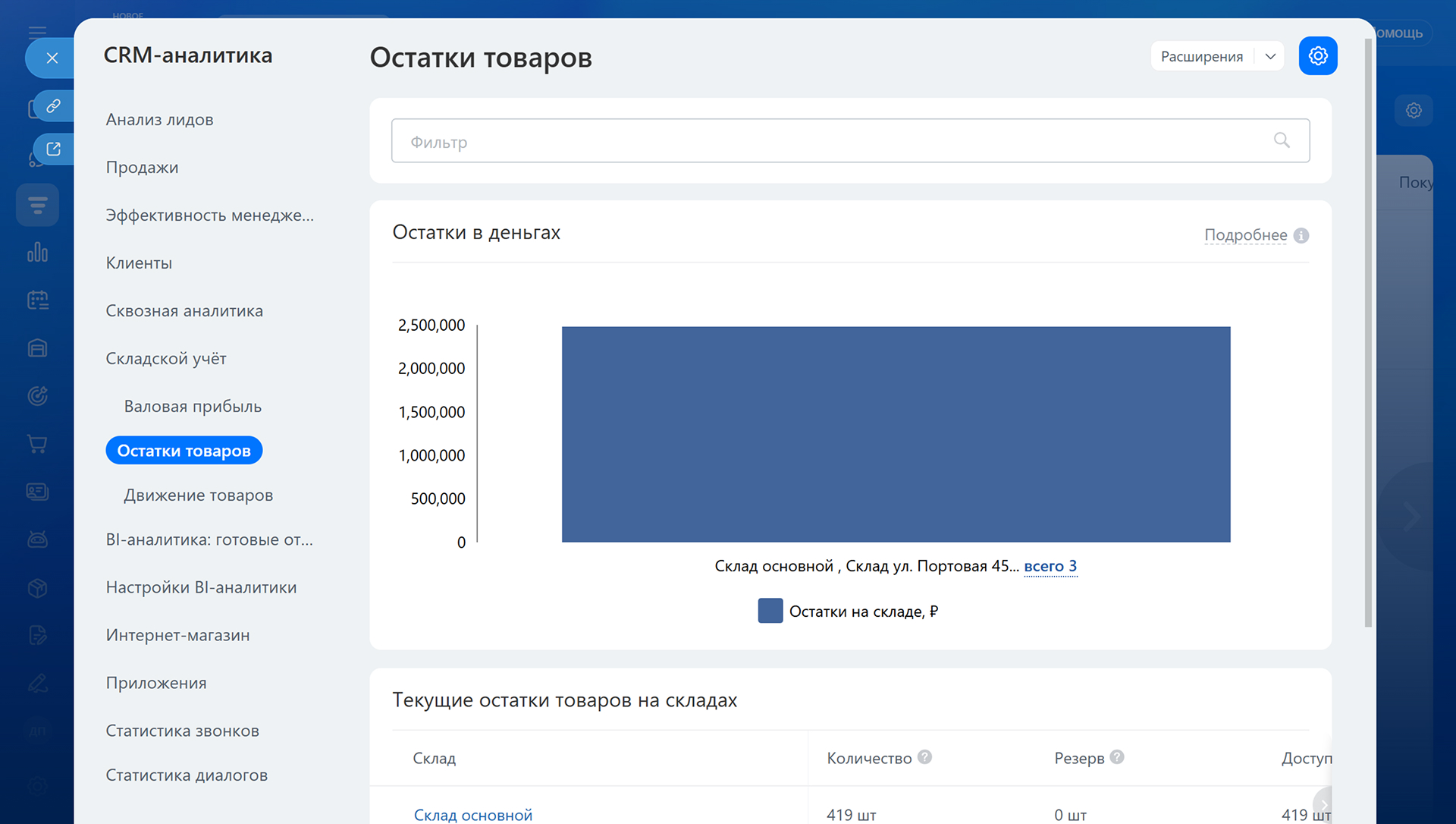The height and width of the screenshot is (824, 1456).
Task: Click the всего 3 warehouses link
Action: click(x=1050, y=566)
